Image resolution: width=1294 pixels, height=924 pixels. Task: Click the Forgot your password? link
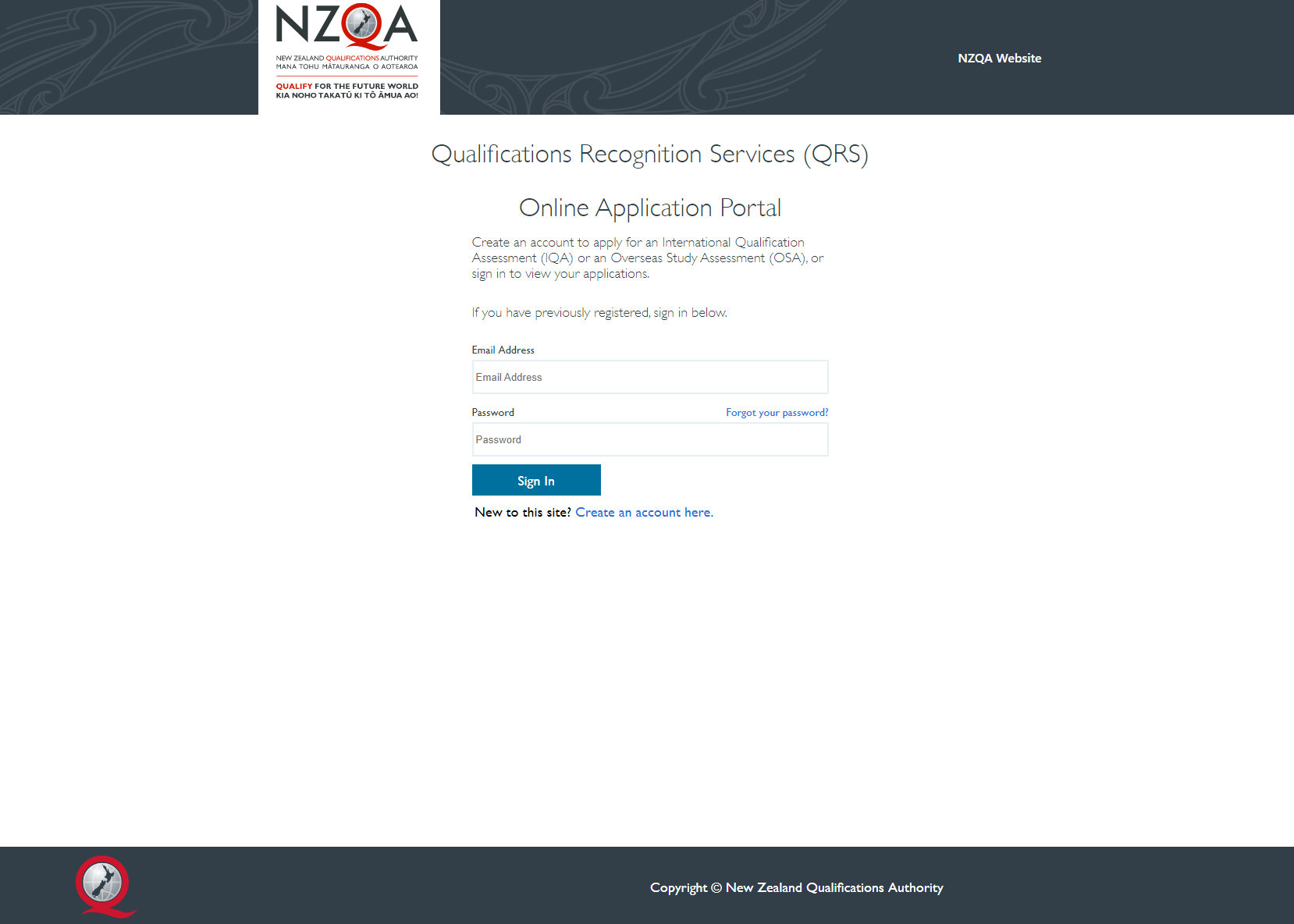point(777,412)
